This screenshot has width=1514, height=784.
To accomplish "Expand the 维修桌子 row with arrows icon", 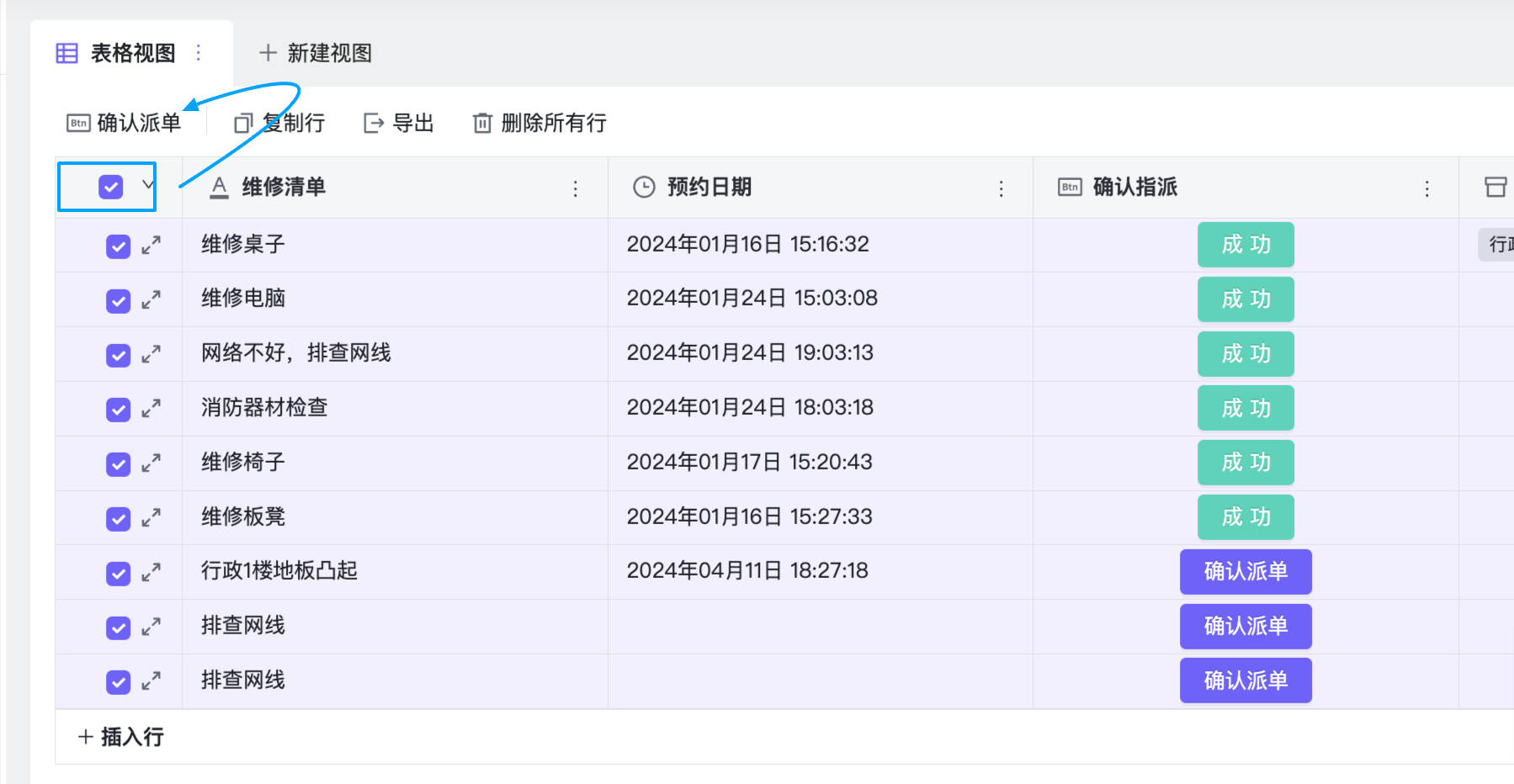I will pos(151,246).
